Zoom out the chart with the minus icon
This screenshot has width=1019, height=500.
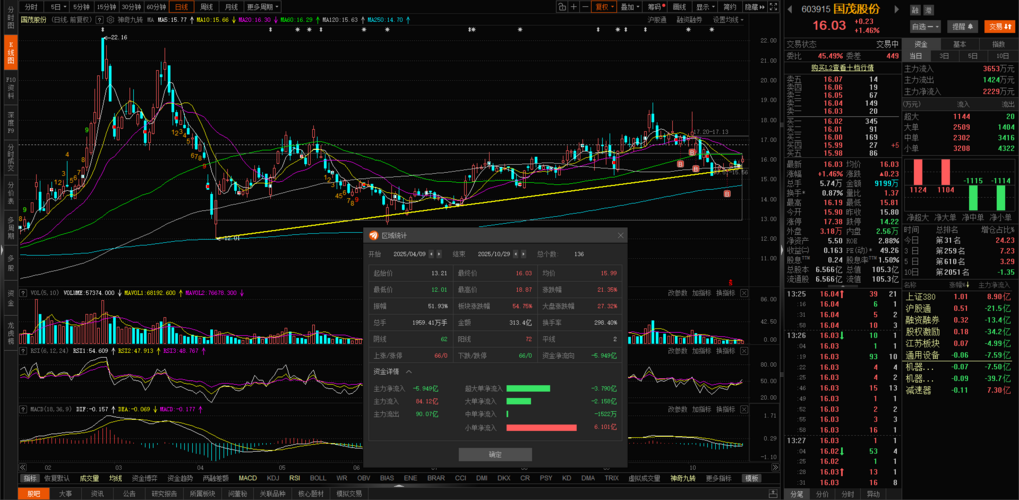pyautogui.click(x=585, y=7)
